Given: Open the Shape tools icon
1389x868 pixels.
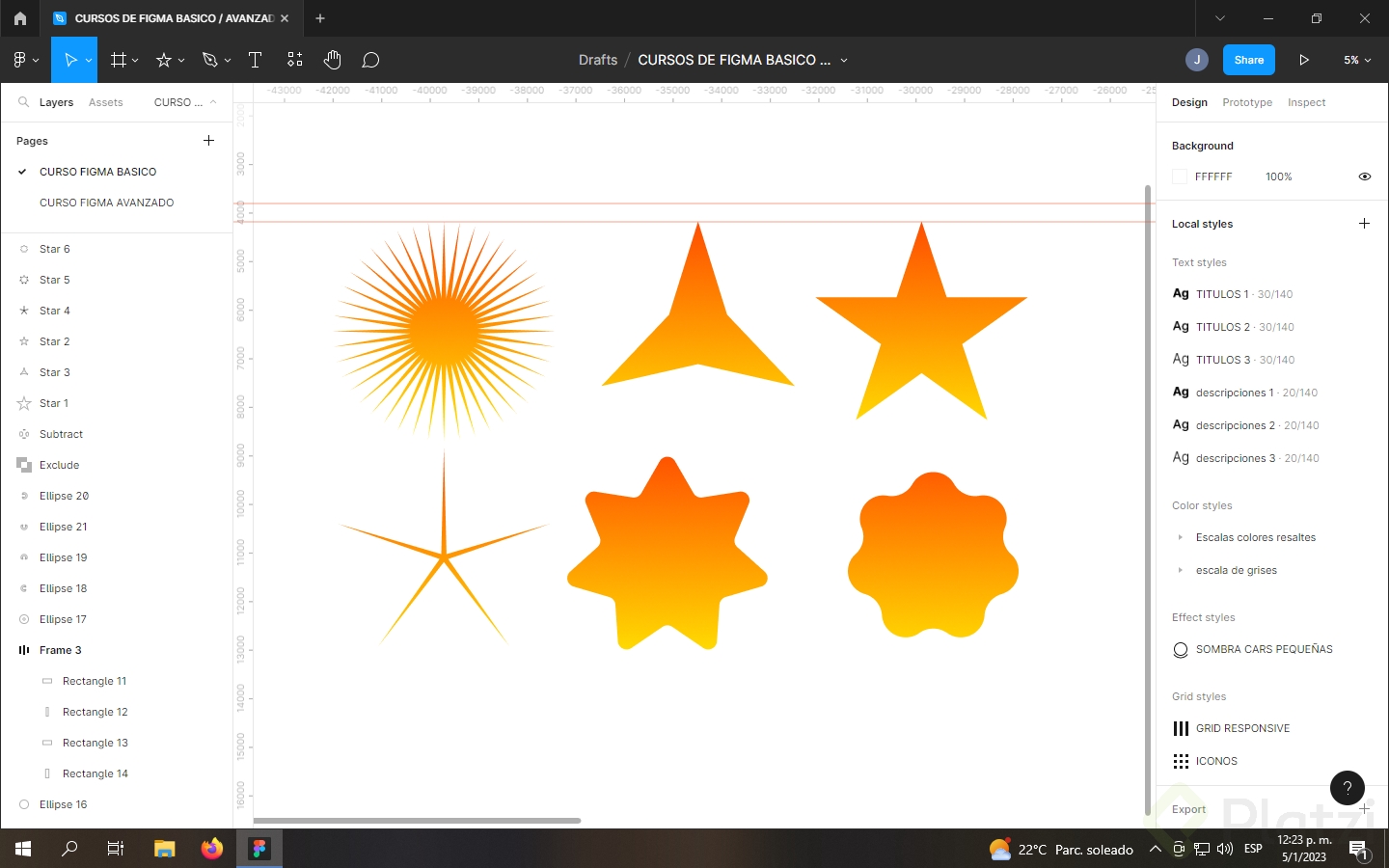Looking at the screenshot, I should [x=164, y=60].
